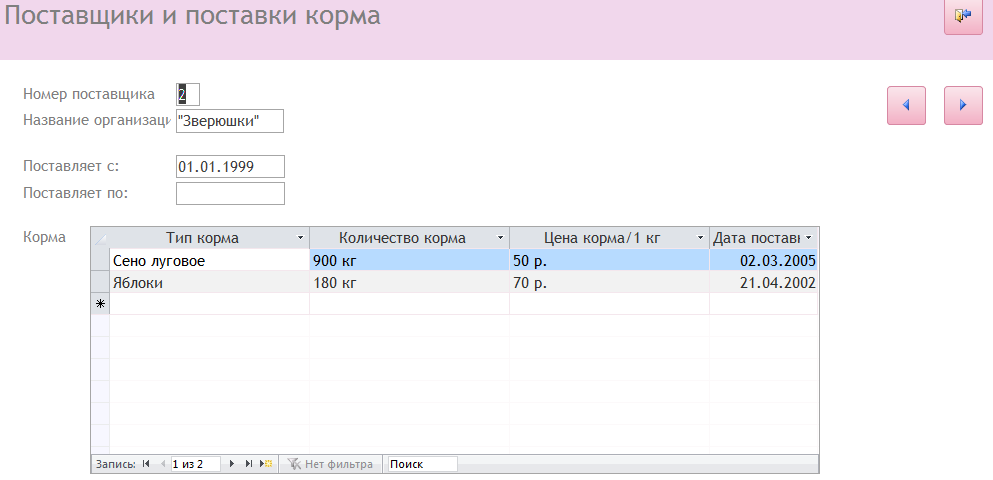Screen dimensions: 993x480
Task: Click the 'Поставляет по:' label
Action: coord(75,193)
